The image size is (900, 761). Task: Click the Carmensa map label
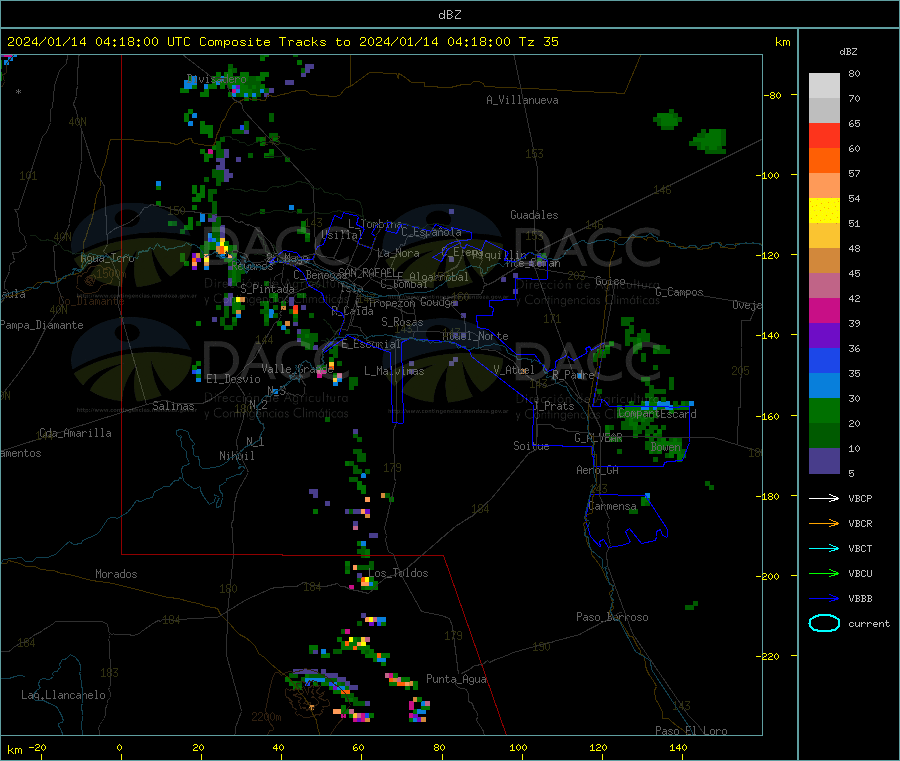tap(612, 506)
